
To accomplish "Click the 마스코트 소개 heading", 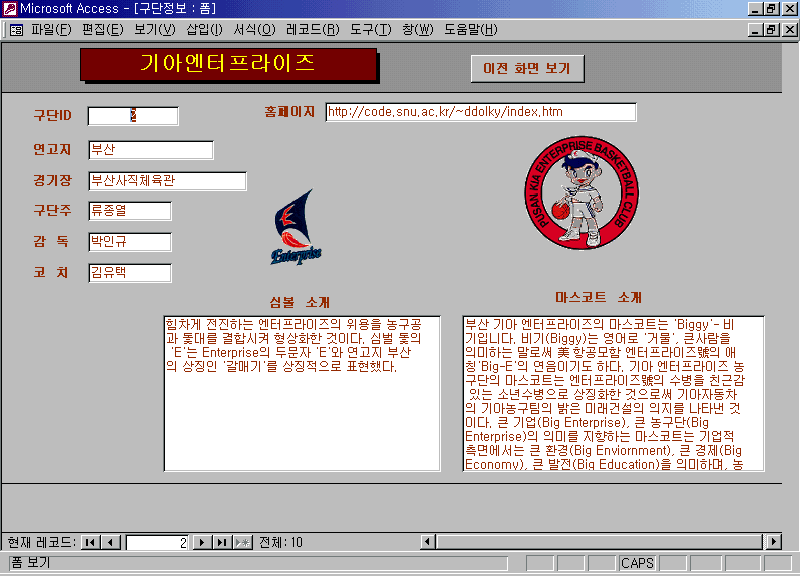I will point(598,297).
